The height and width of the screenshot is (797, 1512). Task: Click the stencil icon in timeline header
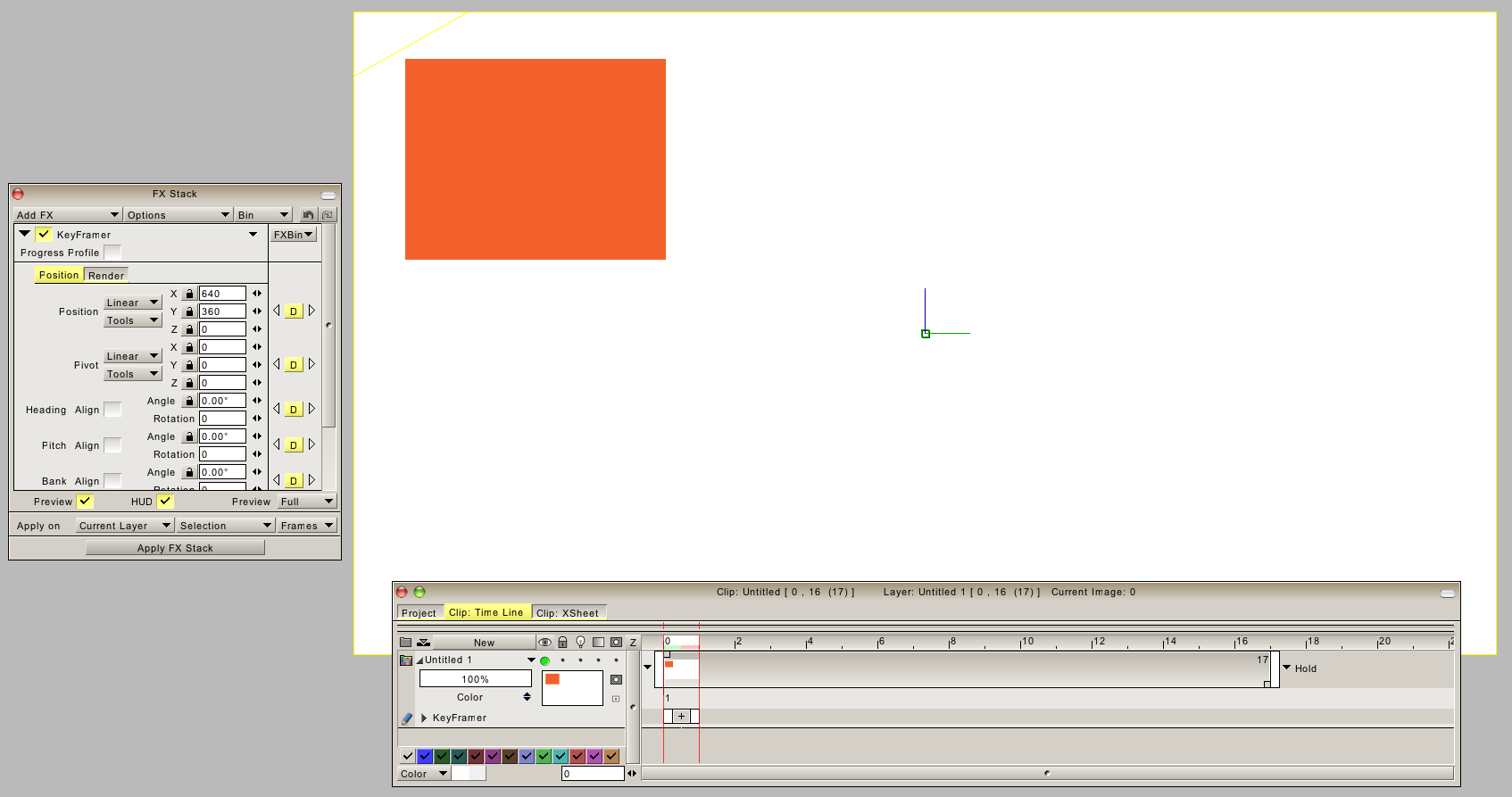[616, 643]
